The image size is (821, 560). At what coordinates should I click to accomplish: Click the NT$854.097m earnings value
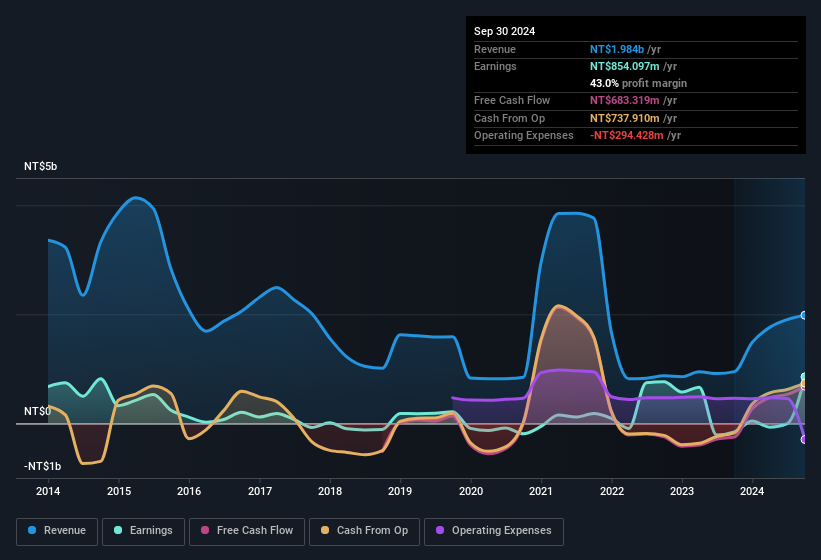(625, 66)
